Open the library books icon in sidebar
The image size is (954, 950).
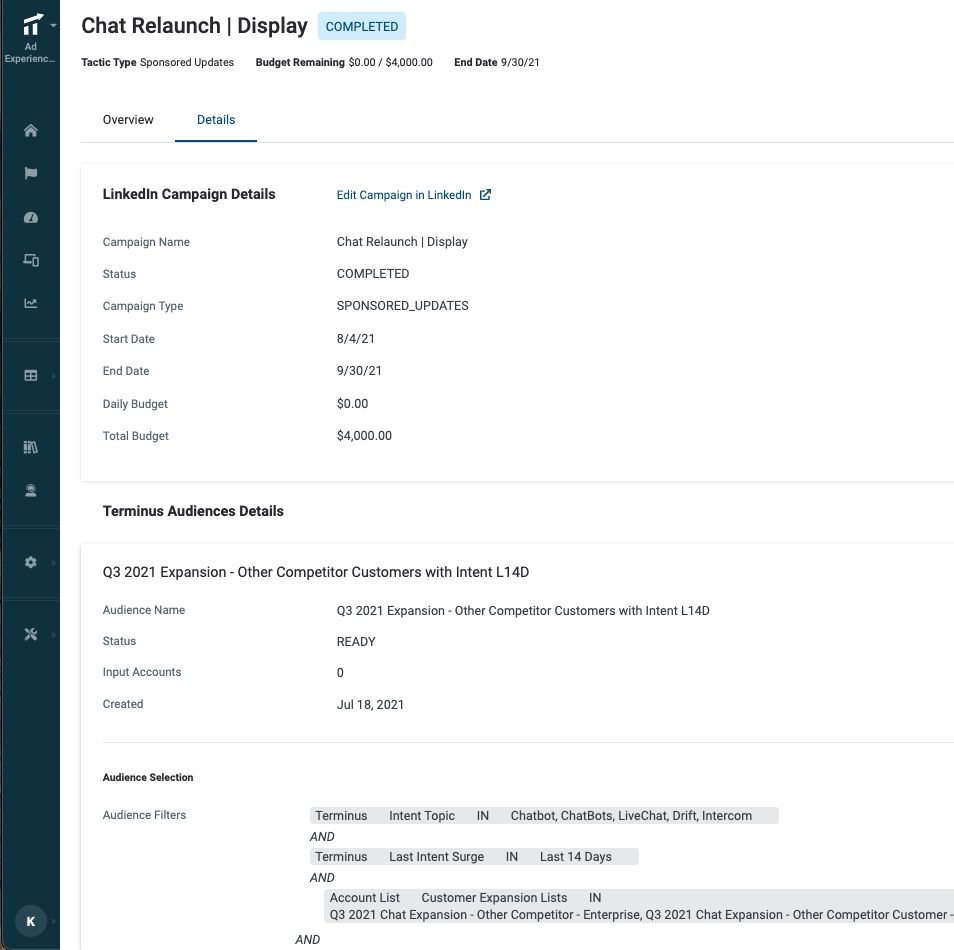click(x=30, y=447)
